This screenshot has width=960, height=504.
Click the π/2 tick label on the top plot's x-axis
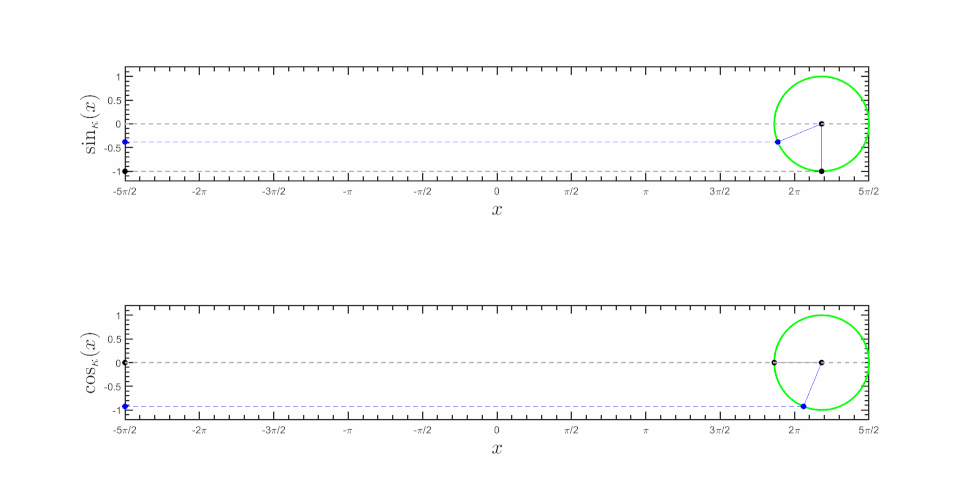(x=570, y=189)
